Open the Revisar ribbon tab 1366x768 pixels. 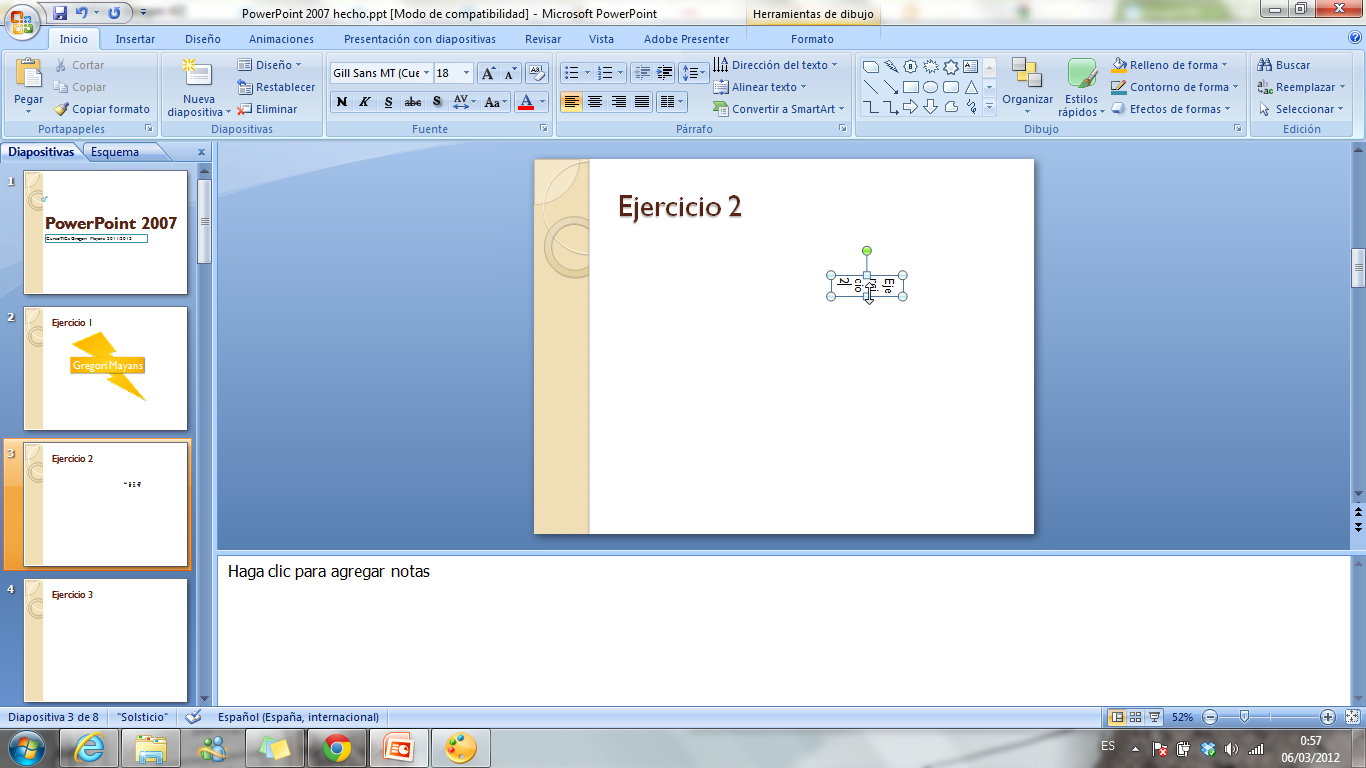tap(543, 39)
